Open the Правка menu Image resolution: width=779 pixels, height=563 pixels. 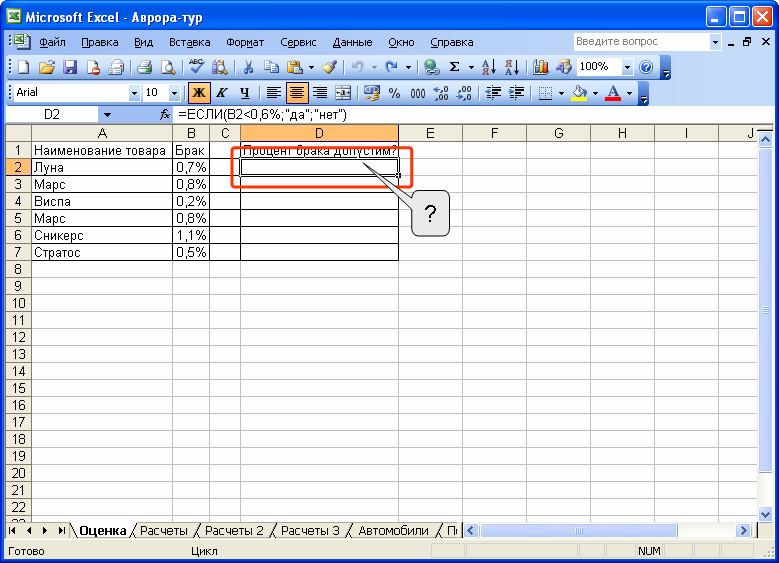point(100,42)
